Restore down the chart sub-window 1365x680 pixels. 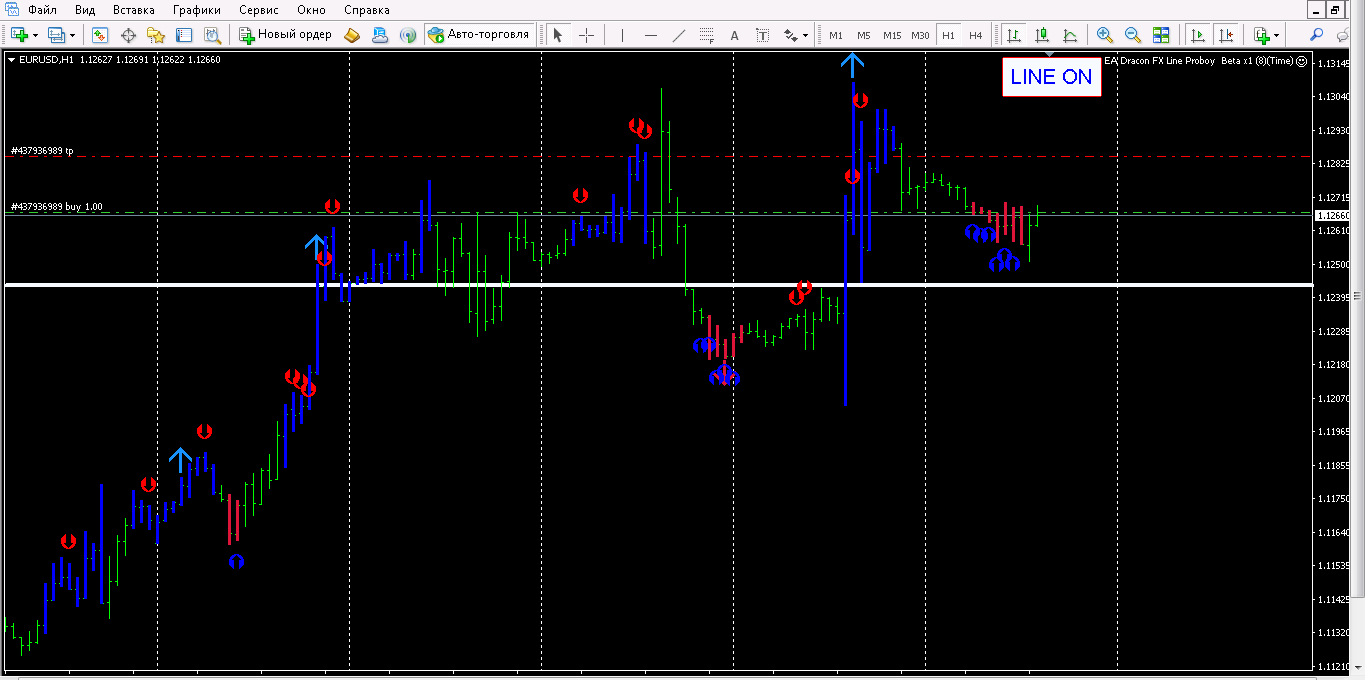coord(1334,10)
